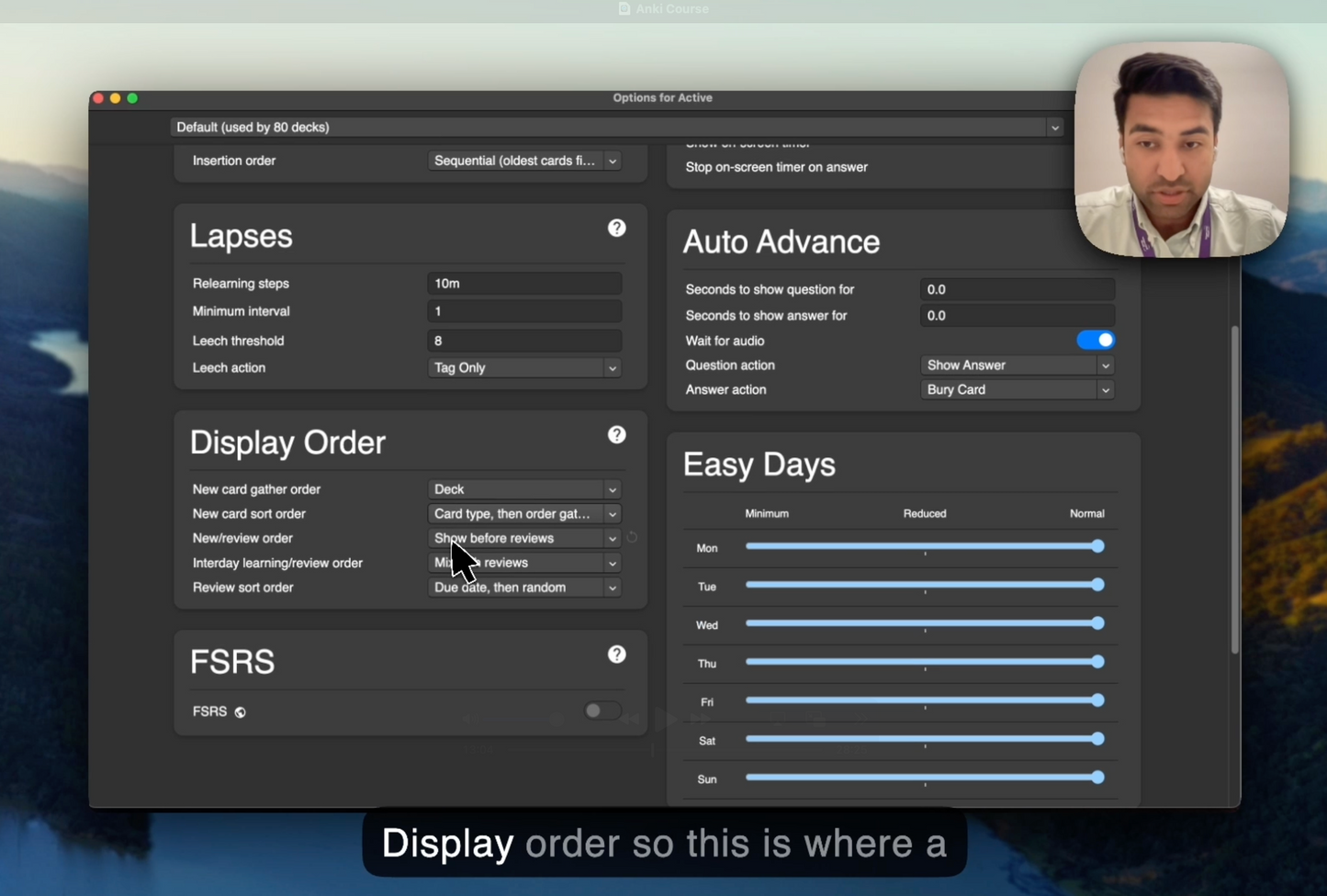1327x896 pixels.
Task: Click the Saturday easy days slider handle
Action: (x=1097, y=739)
